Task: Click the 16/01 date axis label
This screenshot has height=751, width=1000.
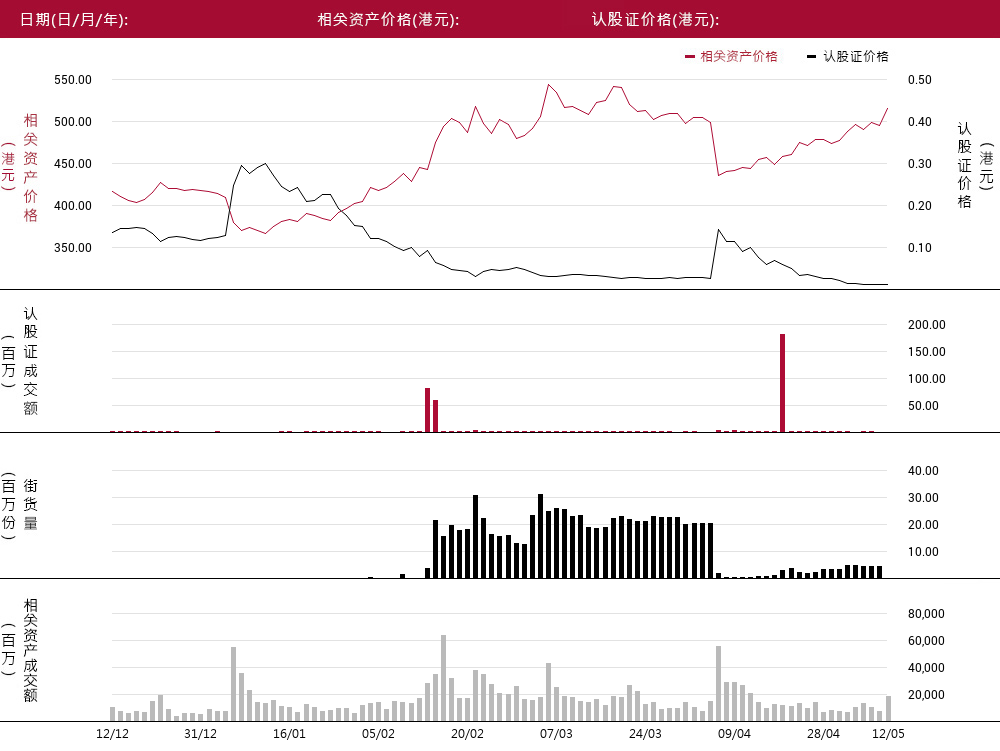Action: pyautogui.click(x=289, y=734)
